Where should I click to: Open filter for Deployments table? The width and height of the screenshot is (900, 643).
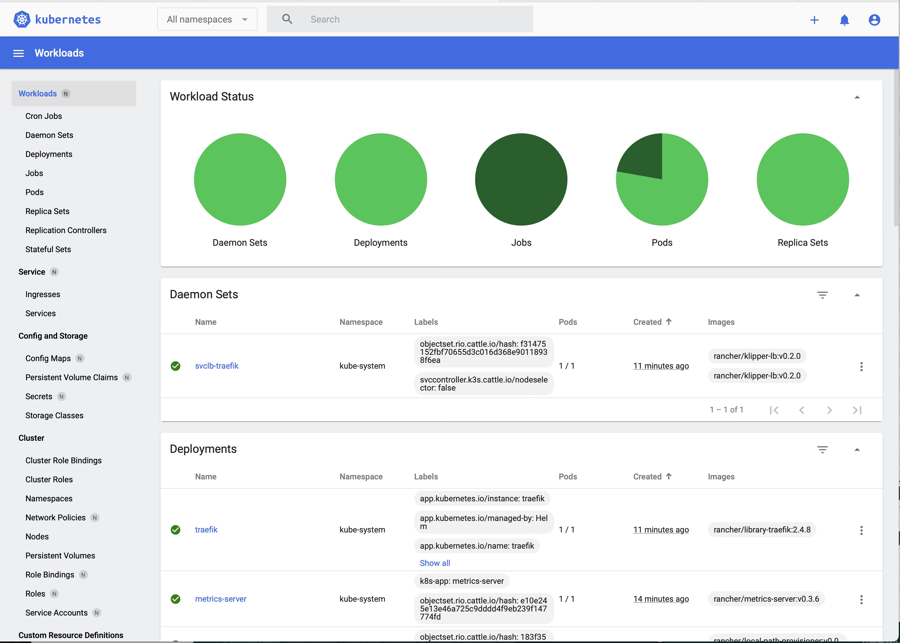[x=823, y=450]
